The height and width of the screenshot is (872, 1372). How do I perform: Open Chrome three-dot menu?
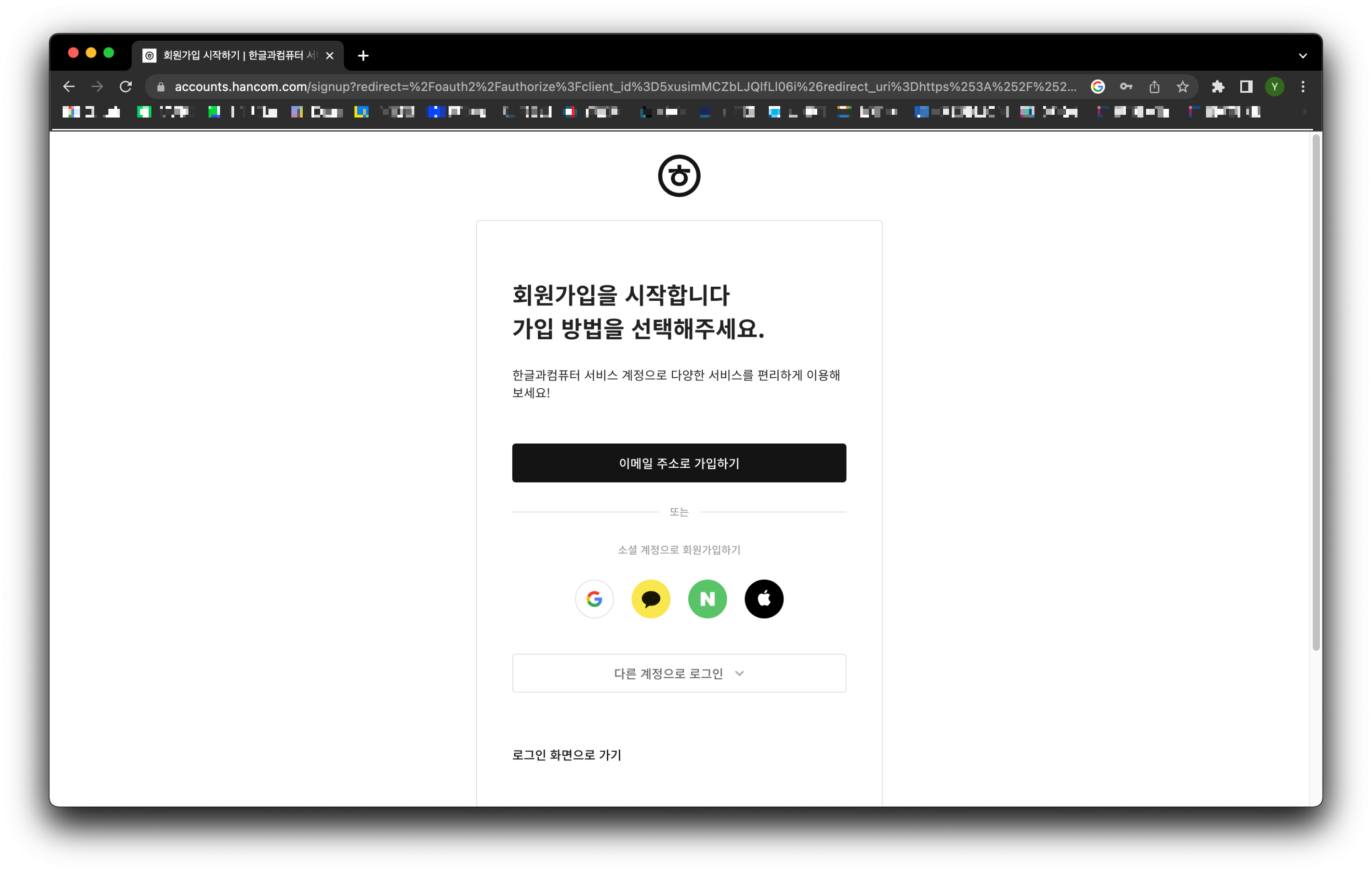pyautogui.click(x=1303, y=86)
